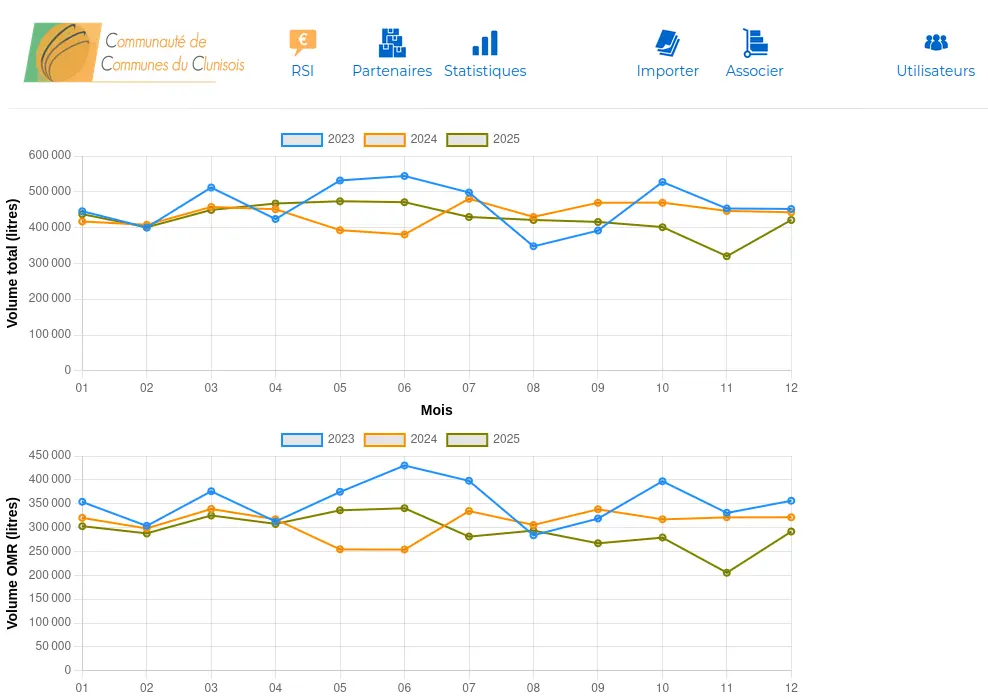Click the RSI text label in the navigation
988x699 pixels.
pos(302,70)
